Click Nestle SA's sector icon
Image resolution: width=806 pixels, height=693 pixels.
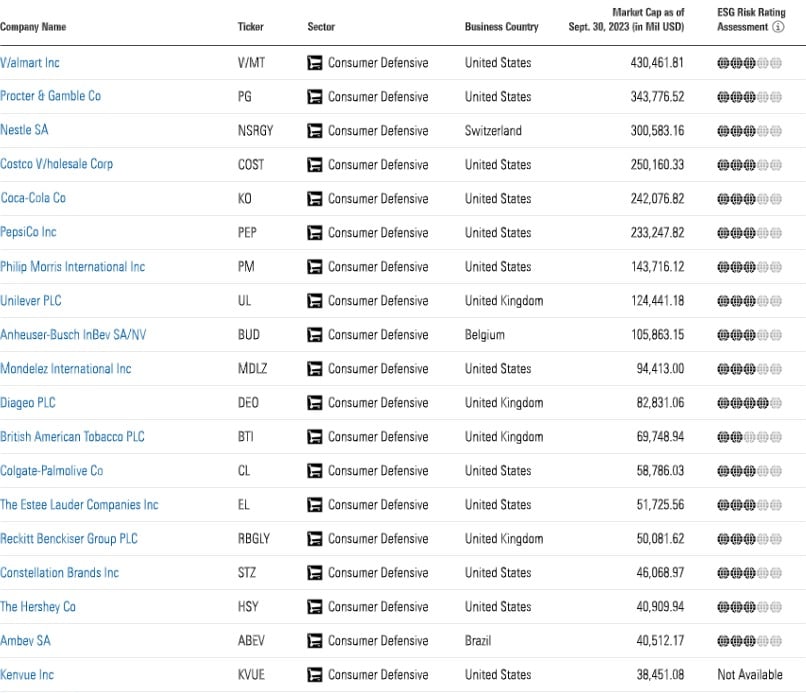[x=315, y=131]
